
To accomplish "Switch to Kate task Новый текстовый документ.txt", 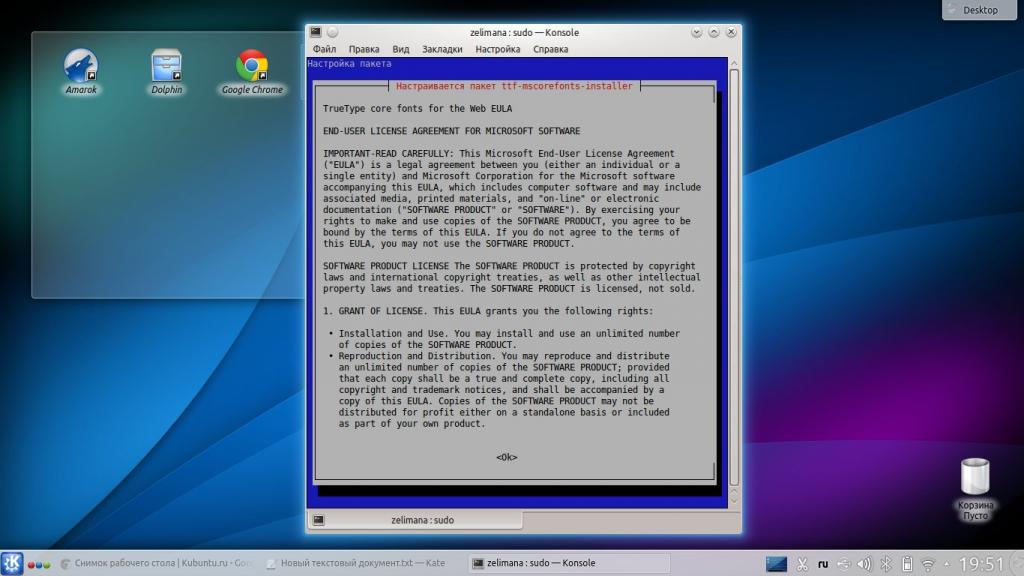I will coord(355,563).
